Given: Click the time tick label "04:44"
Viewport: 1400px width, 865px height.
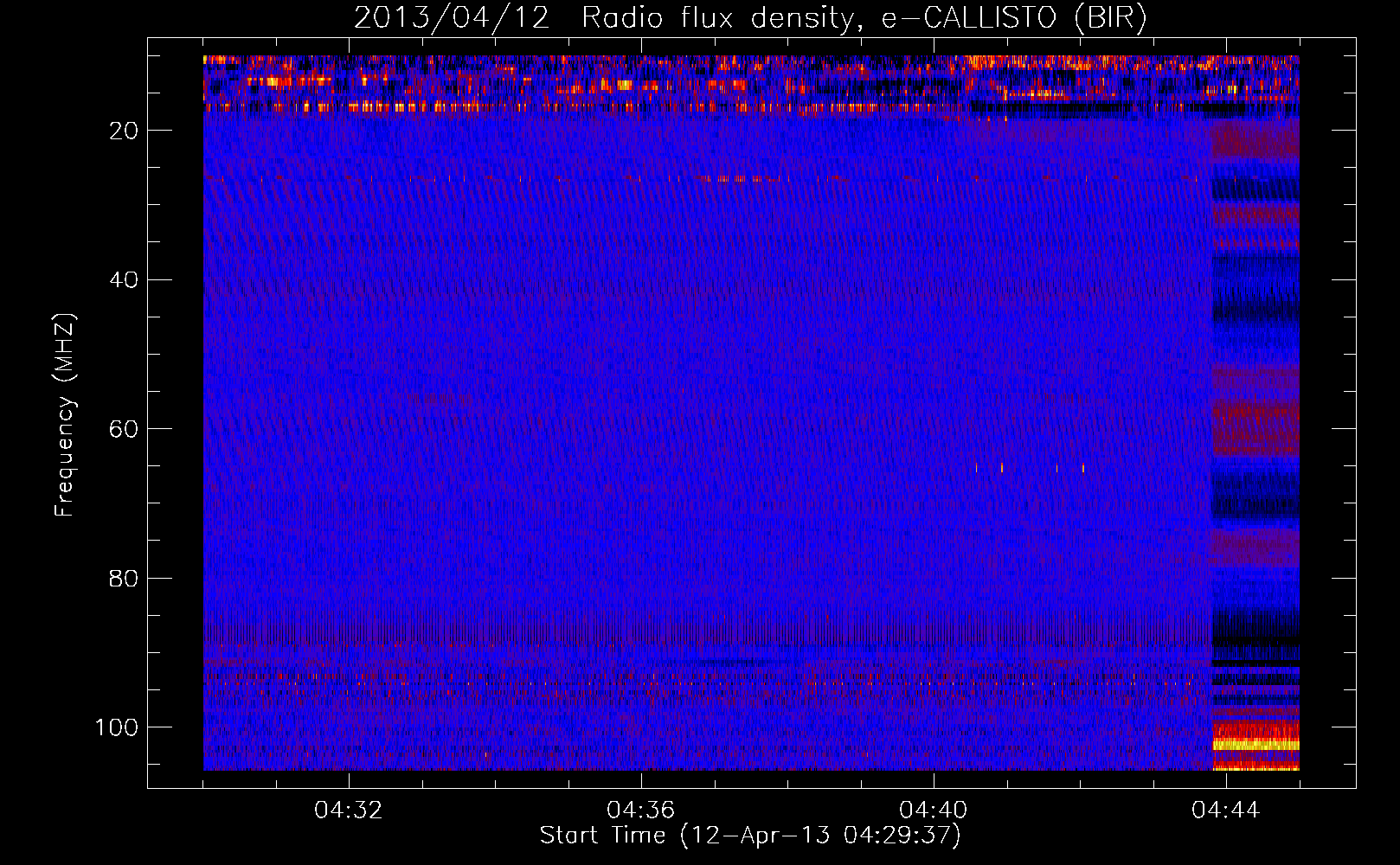Looking at the screenshot, I should click(1226, 811).
